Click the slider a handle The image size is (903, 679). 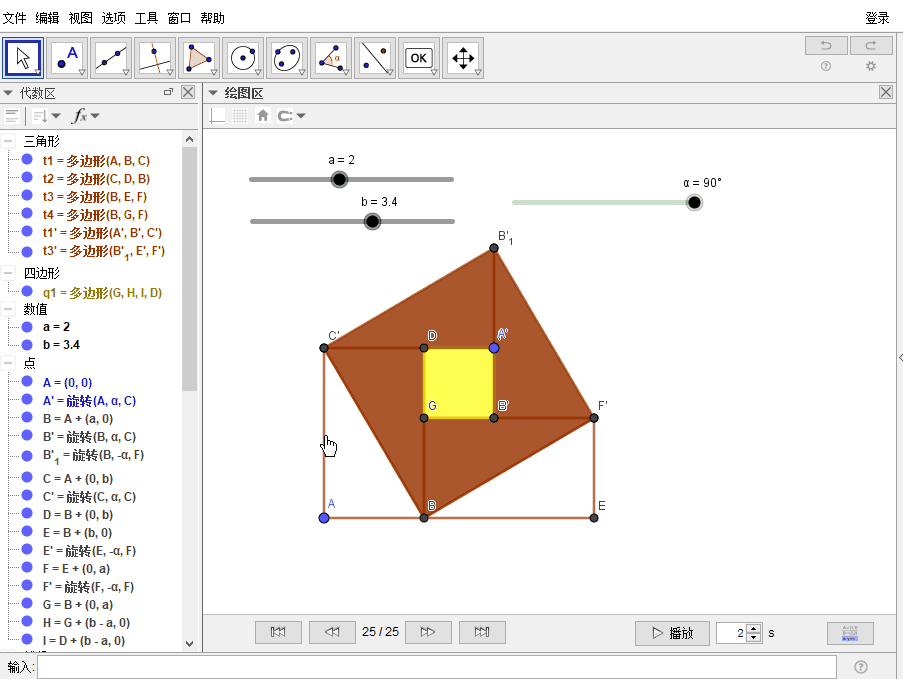[x=339, y=179]
